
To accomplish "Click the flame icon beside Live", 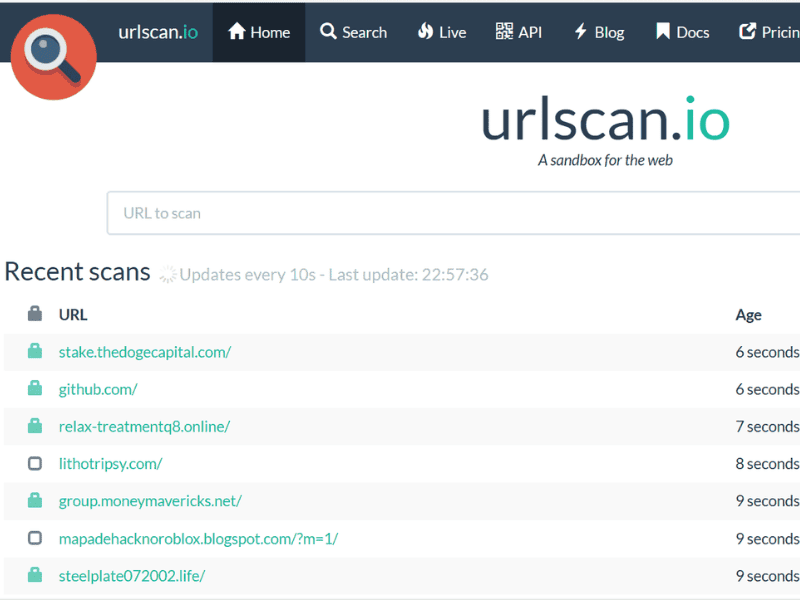I will [425, 32].
